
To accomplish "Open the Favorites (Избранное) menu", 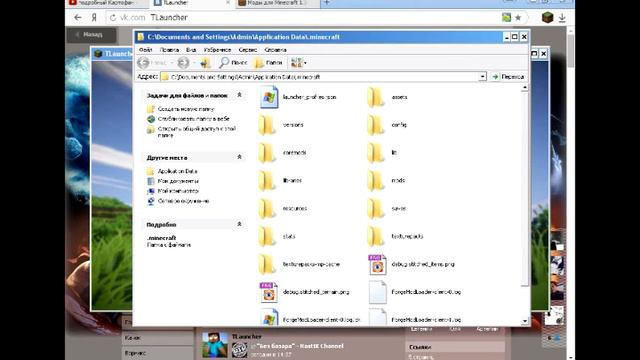I will [217, 50].
